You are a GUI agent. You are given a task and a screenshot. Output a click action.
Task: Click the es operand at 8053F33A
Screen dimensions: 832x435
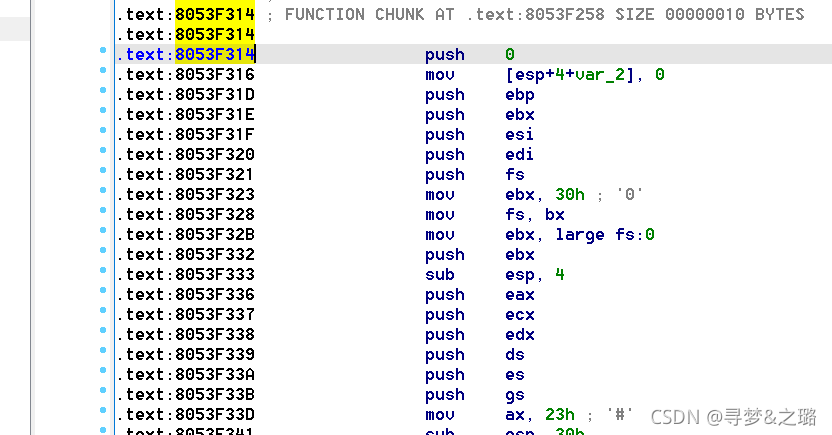click(515, 375)
